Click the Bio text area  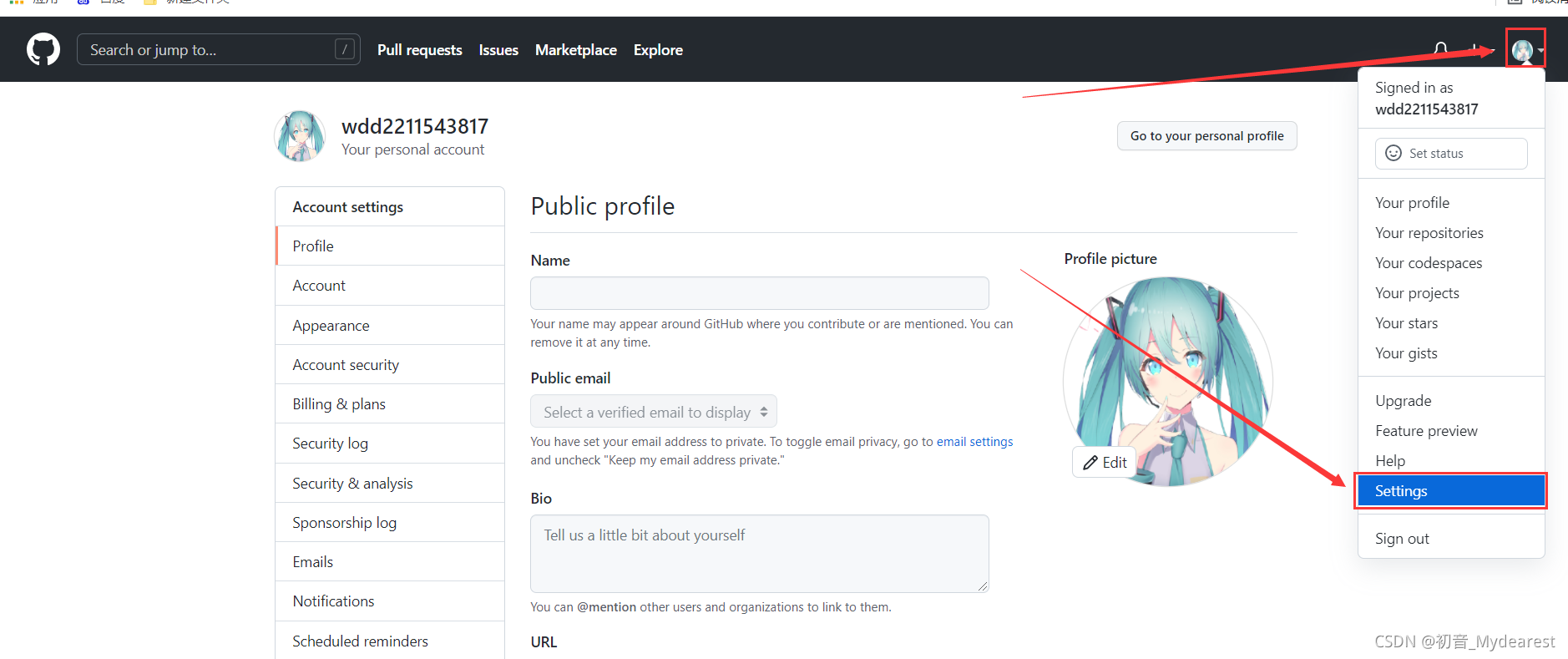760,554
